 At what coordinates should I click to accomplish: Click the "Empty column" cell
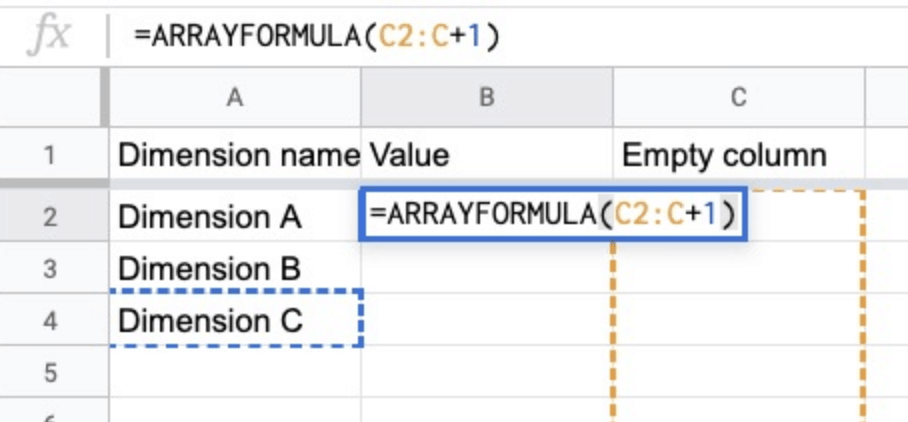point(738,155)
